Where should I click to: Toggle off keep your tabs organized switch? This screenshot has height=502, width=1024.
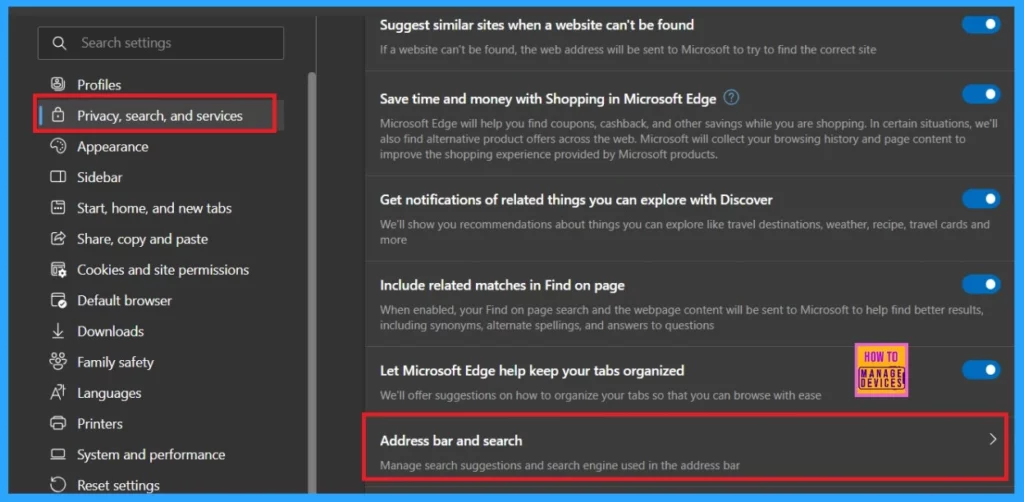point(981,370)
